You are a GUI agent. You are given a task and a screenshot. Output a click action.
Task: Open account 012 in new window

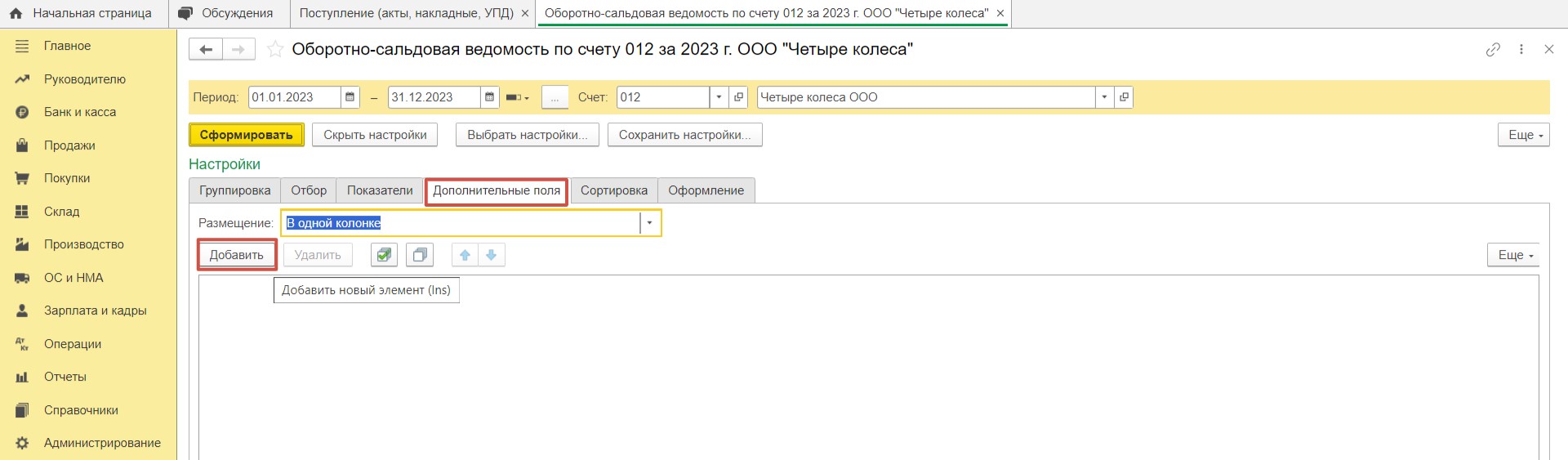point(738,97)
